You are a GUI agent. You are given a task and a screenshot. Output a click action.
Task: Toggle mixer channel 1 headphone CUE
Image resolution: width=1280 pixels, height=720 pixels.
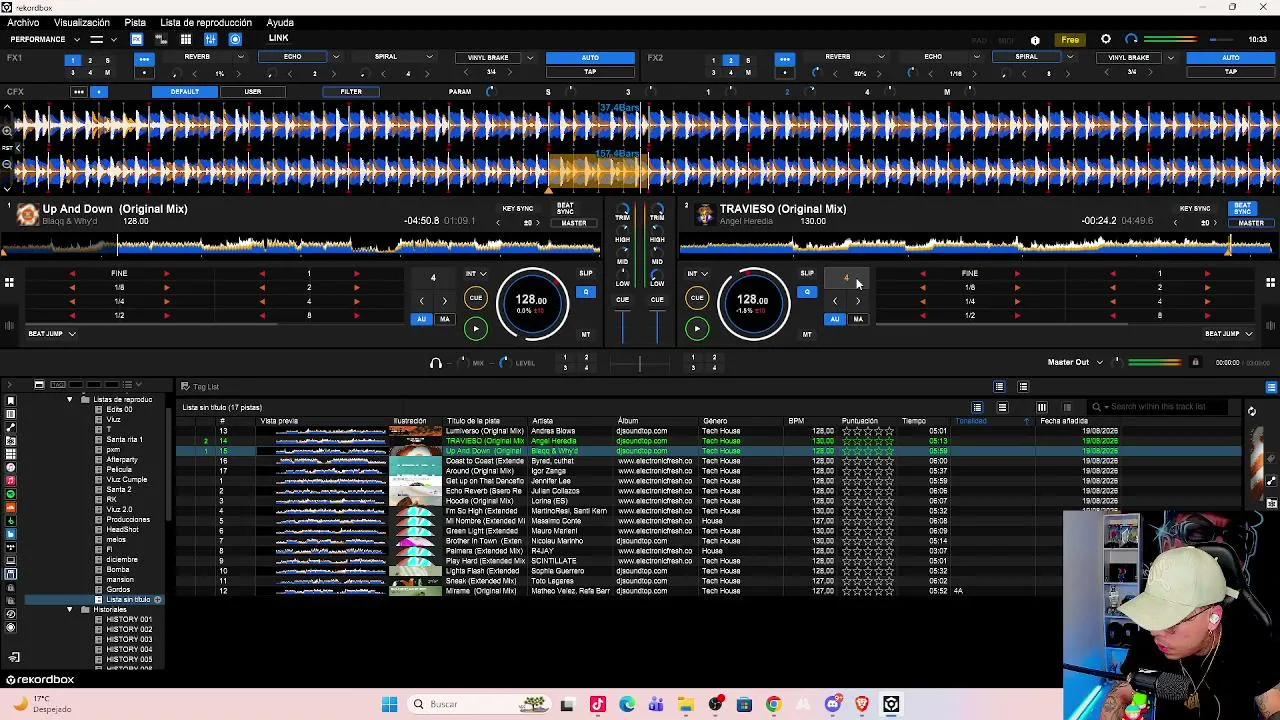pyautogui.click(x=622, y=299)
